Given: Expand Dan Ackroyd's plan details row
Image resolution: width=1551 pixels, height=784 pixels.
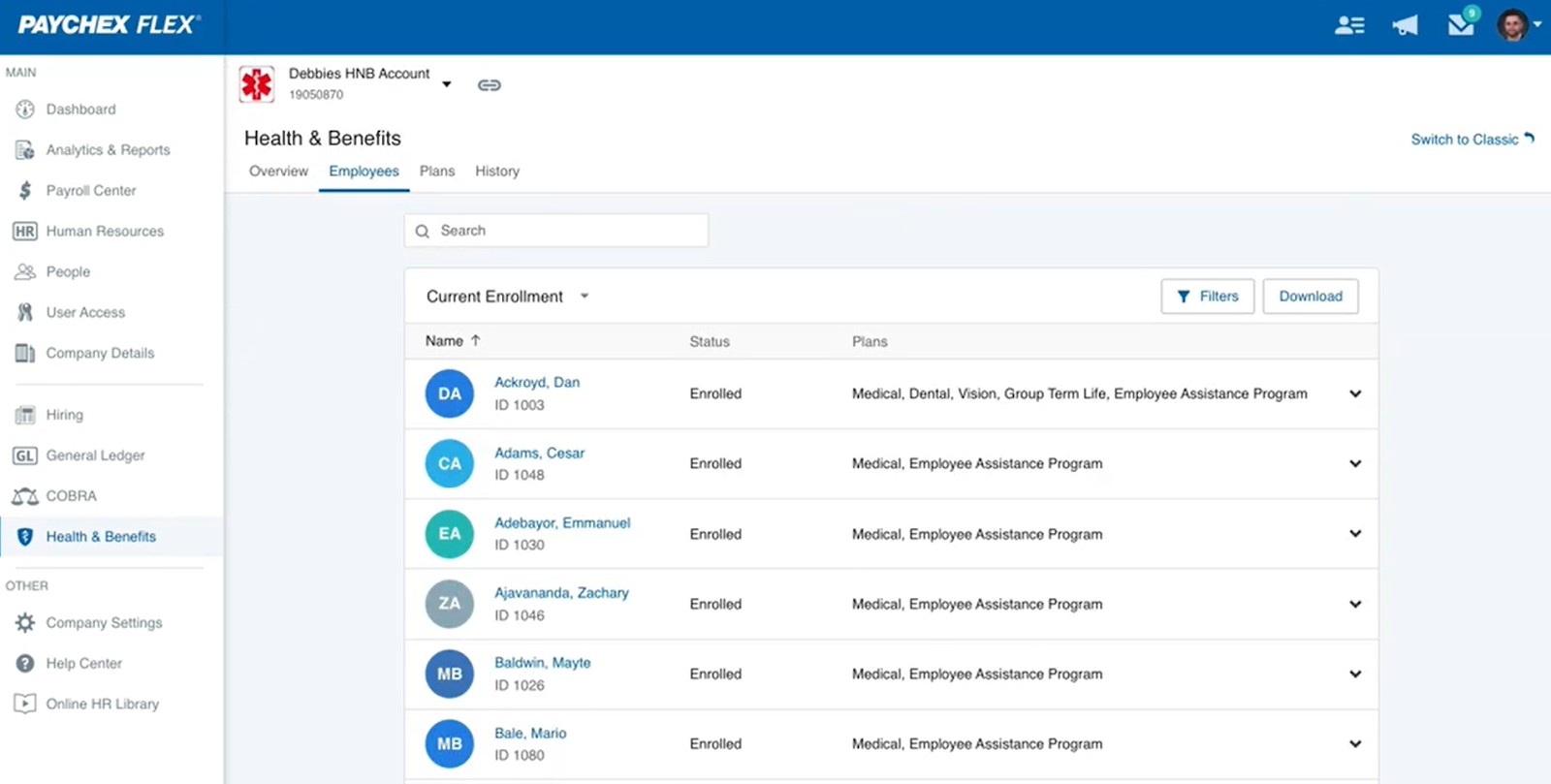Looking at the screenshot, I should click(x=1355, y=394).
